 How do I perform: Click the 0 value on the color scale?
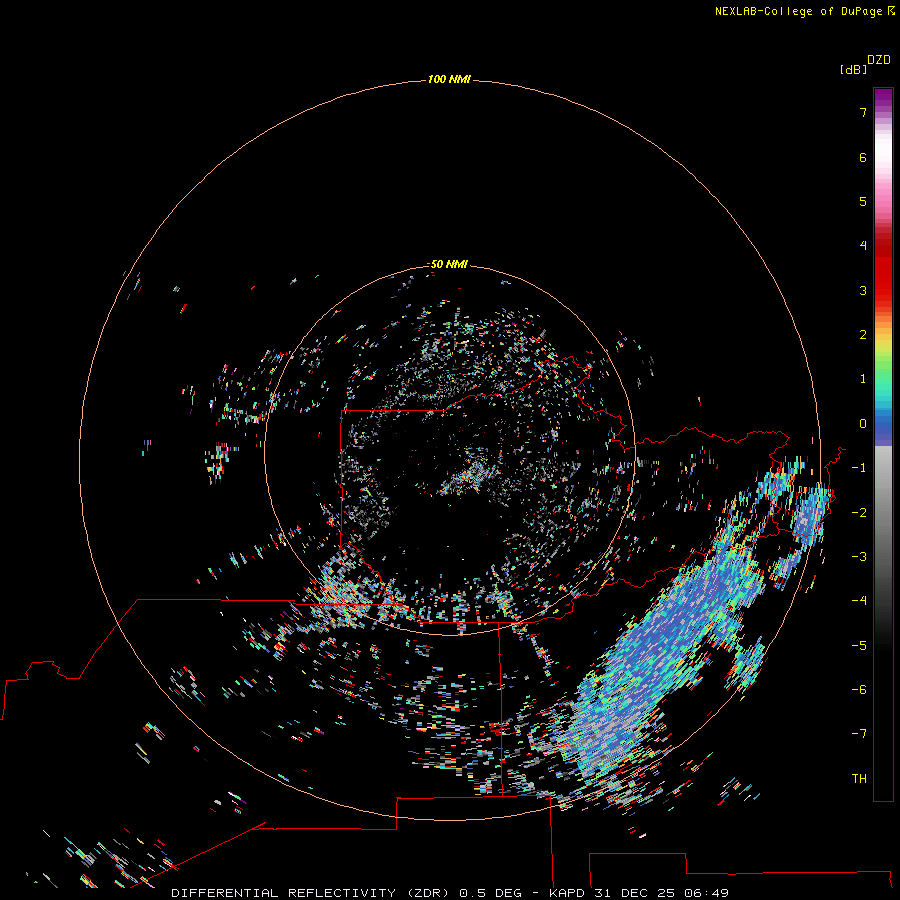(x=863, y=424)
